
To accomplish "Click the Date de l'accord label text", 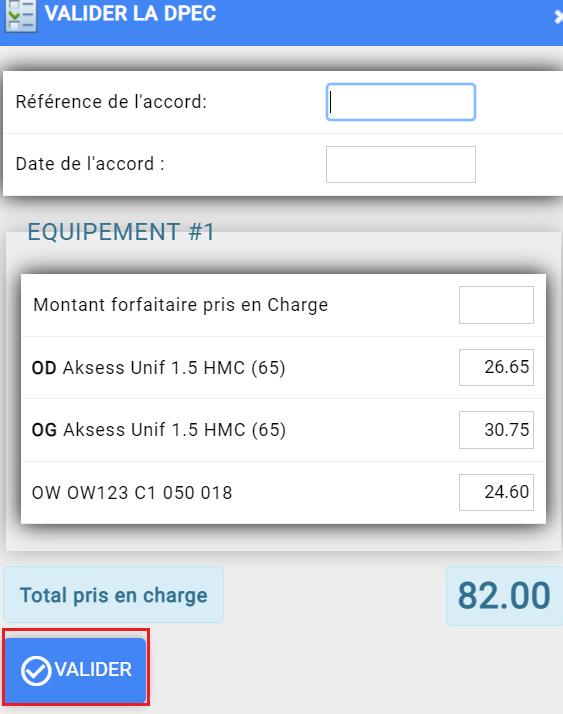I will pyautogui.click(x=90, y=164).
